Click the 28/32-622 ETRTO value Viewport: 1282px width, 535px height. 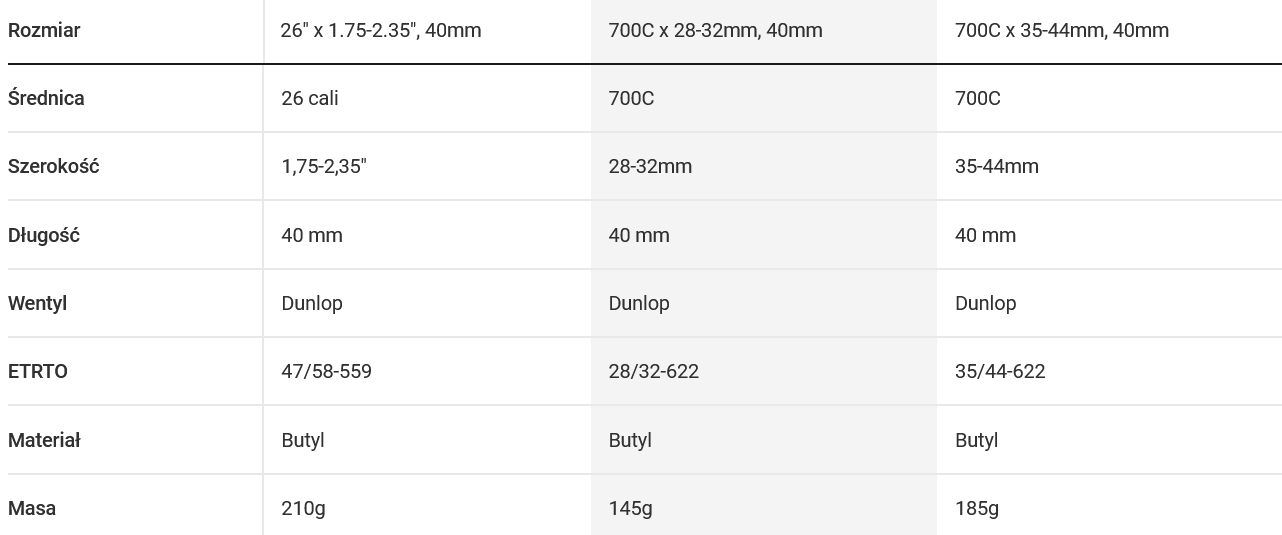654,371
